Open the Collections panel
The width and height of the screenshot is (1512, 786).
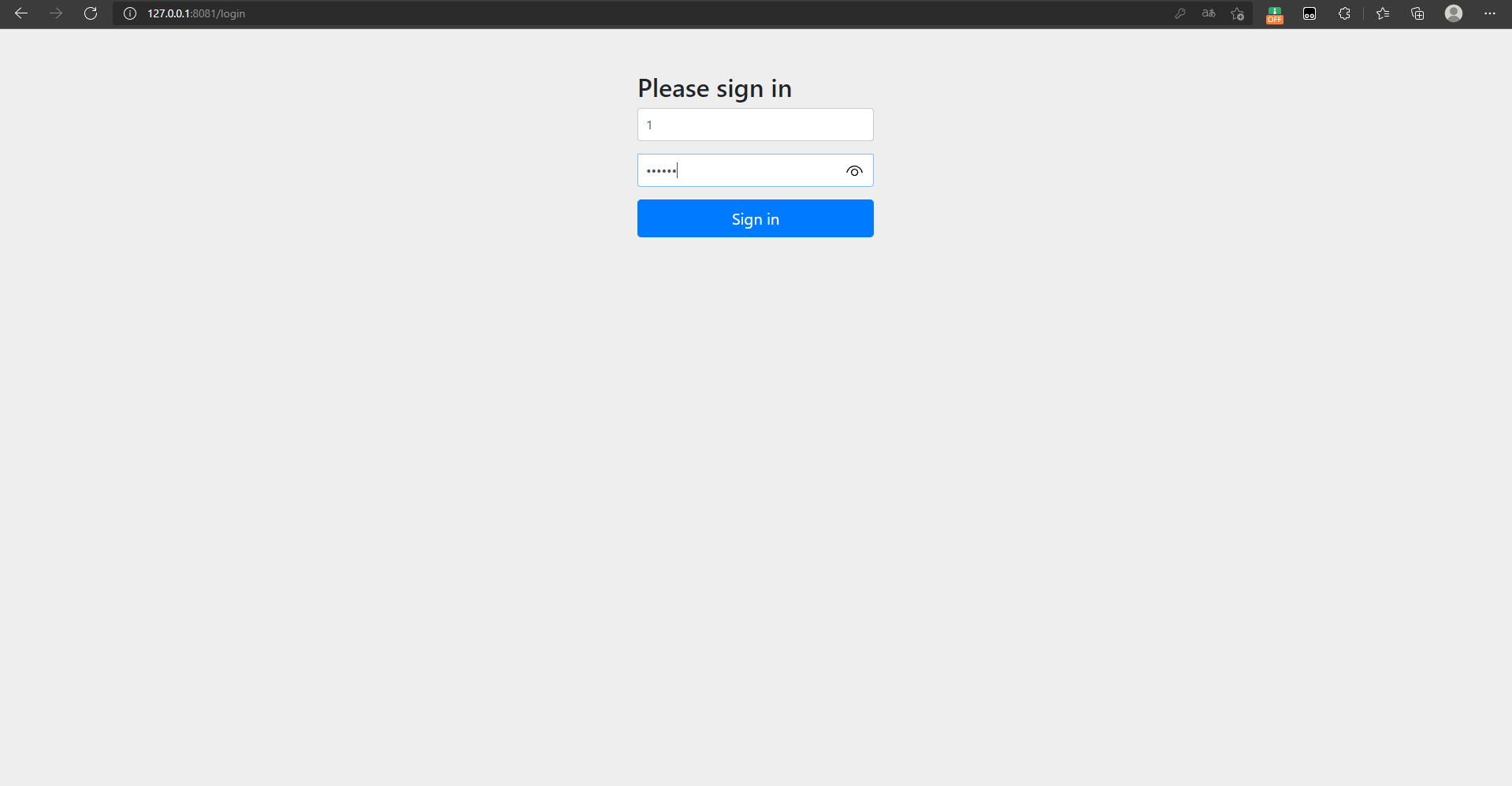1417,13
